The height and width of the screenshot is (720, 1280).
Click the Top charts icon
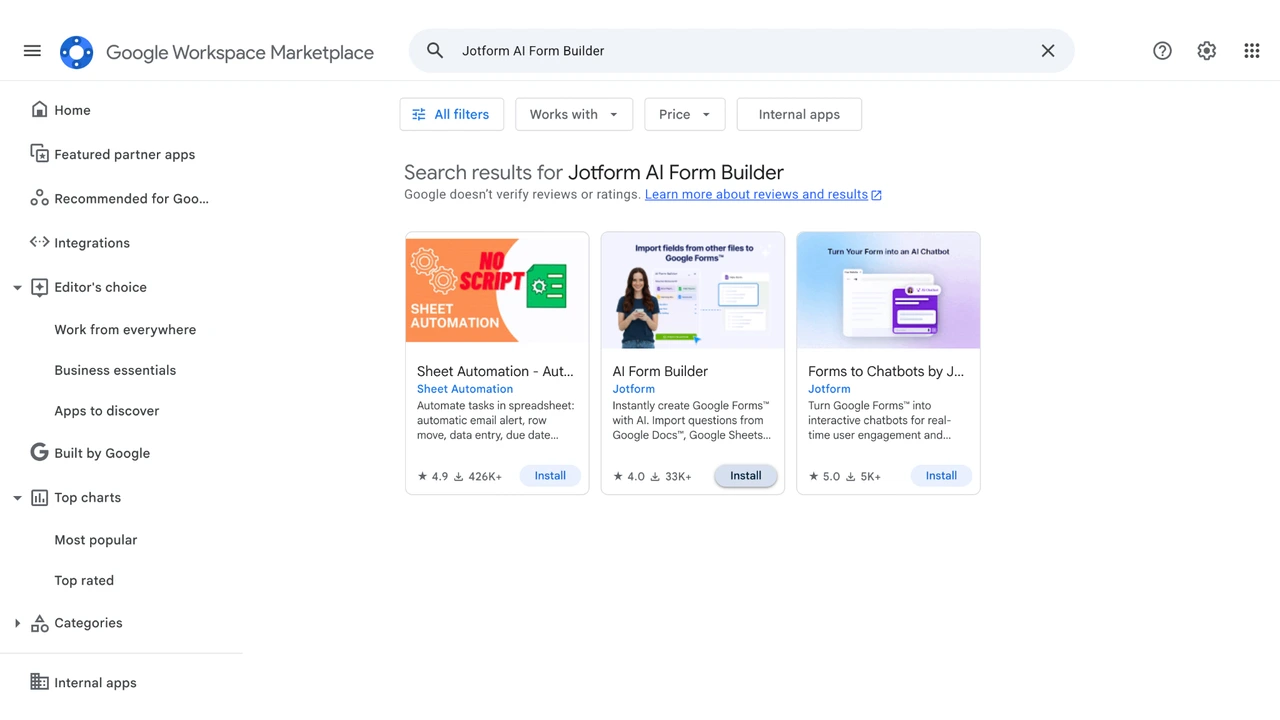click(39, 497)
